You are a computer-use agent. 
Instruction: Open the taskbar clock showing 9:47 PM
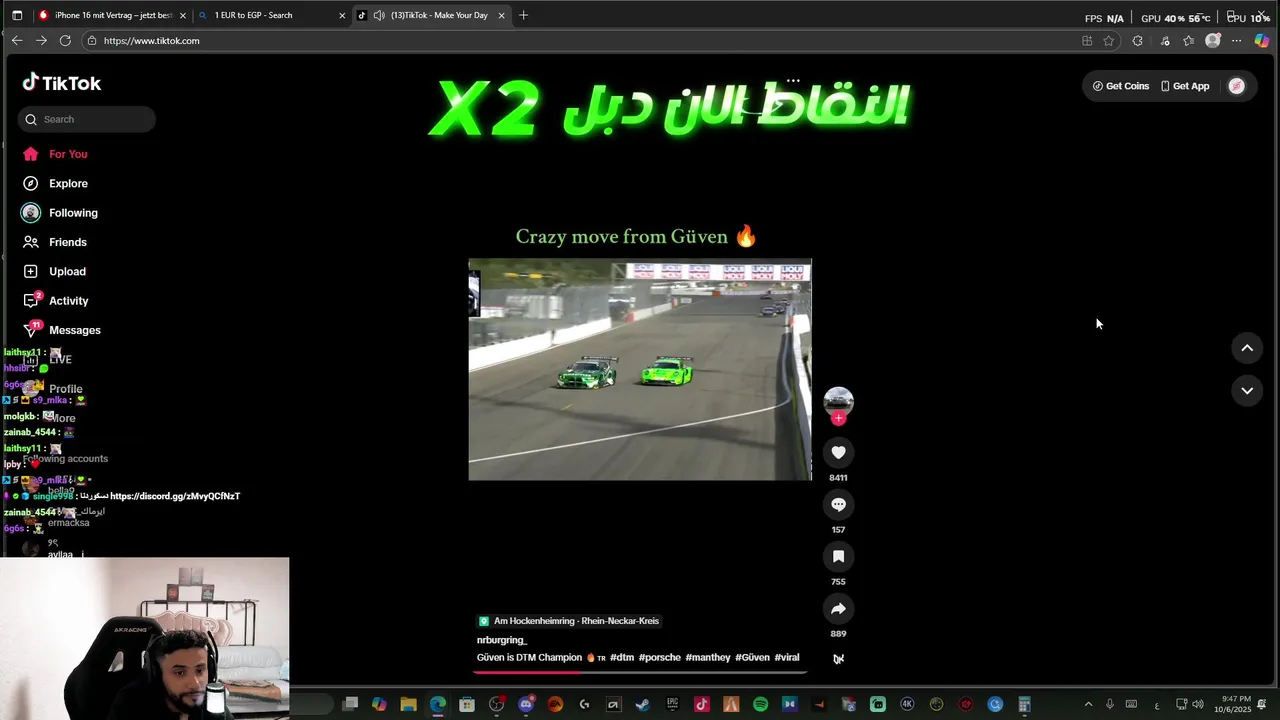tap(1233, 704)
